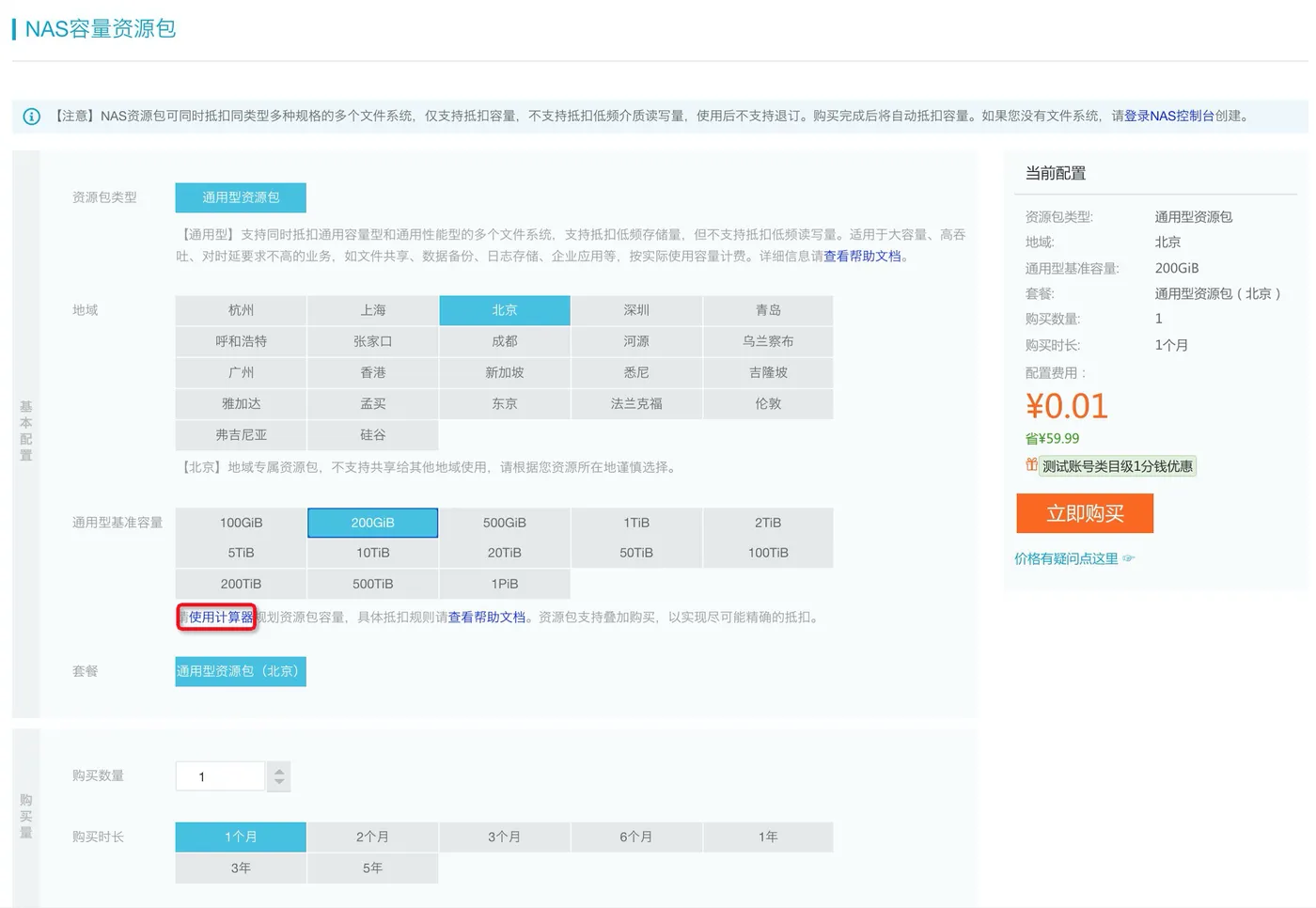Select 1PiB capacity option
Image resolution: width=1316 pixels, height=908 pixels.
coord(505,584)
